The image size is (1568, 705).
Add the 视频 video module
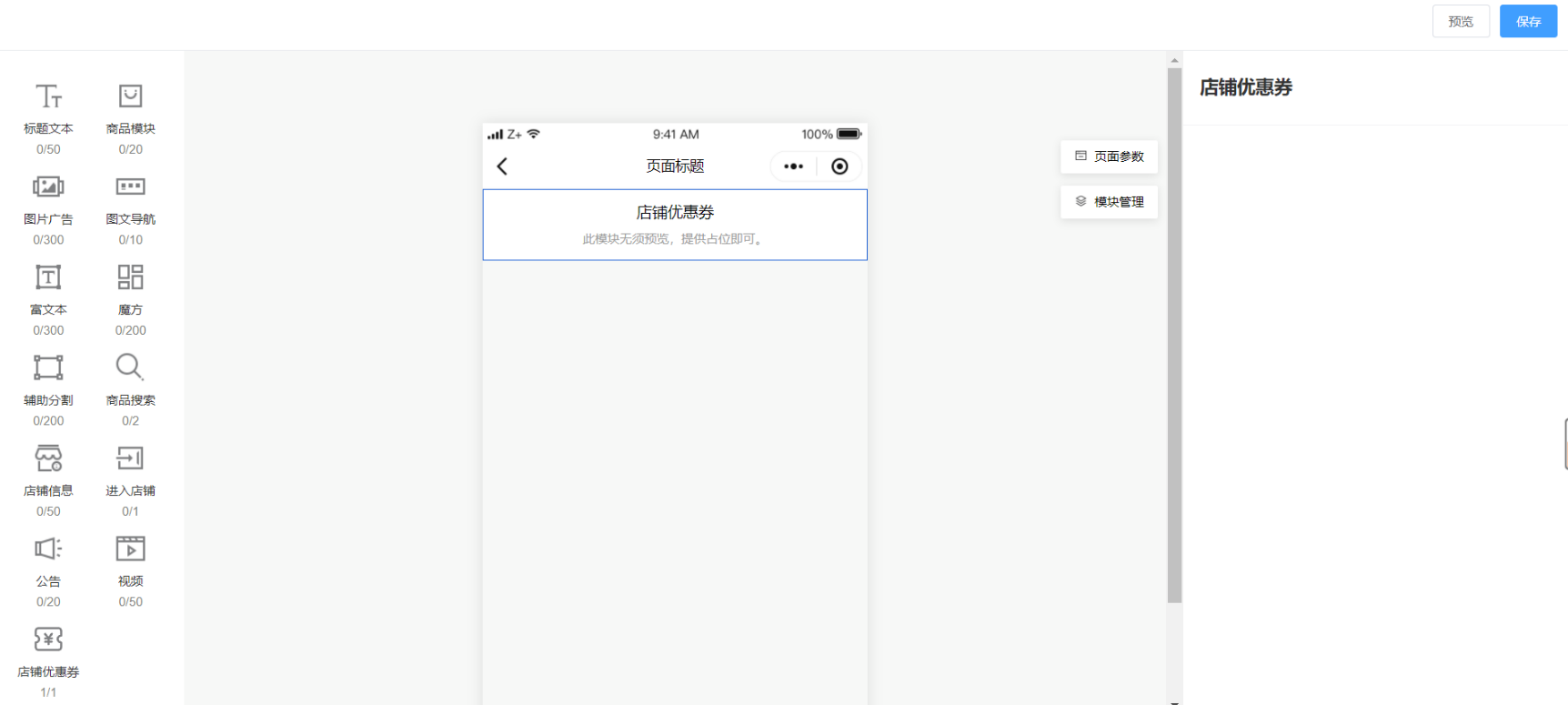pos(130,570)
